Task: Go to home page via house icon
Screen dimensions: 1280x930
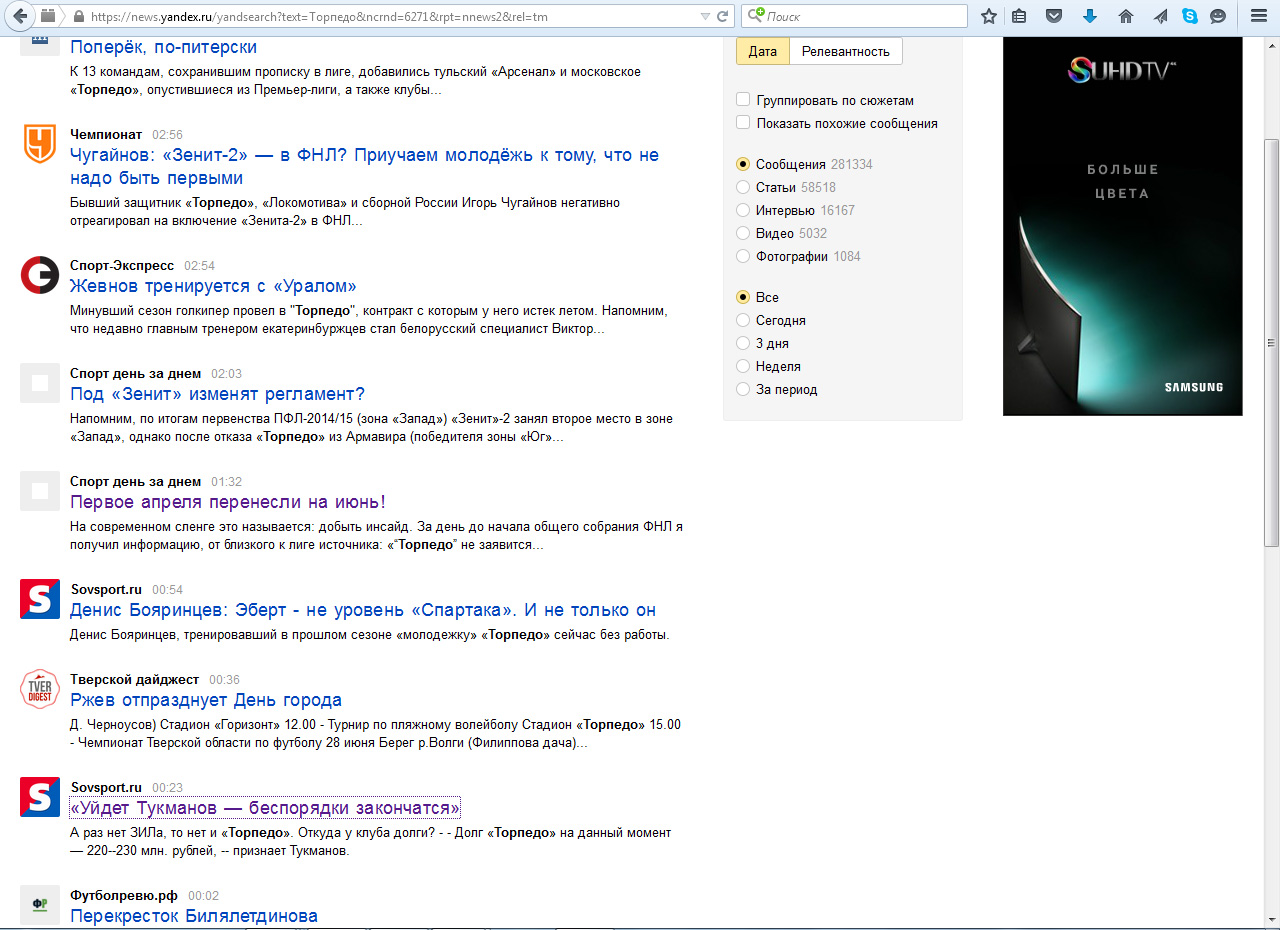Action: pyautogui.click(x=1126, y=16)
